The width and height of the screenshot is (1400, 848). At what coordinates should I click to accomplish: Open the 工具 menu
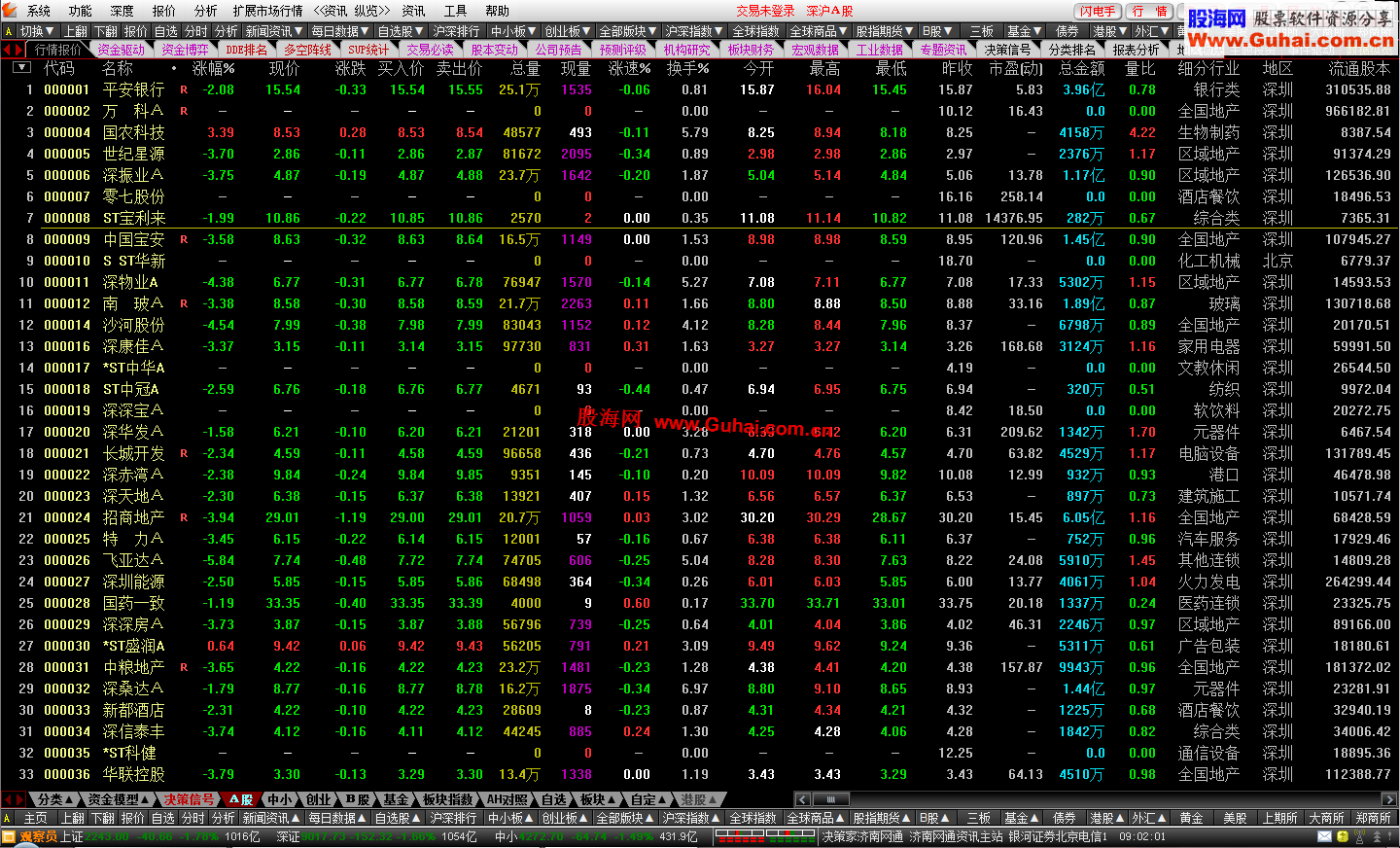click(455, 11)
